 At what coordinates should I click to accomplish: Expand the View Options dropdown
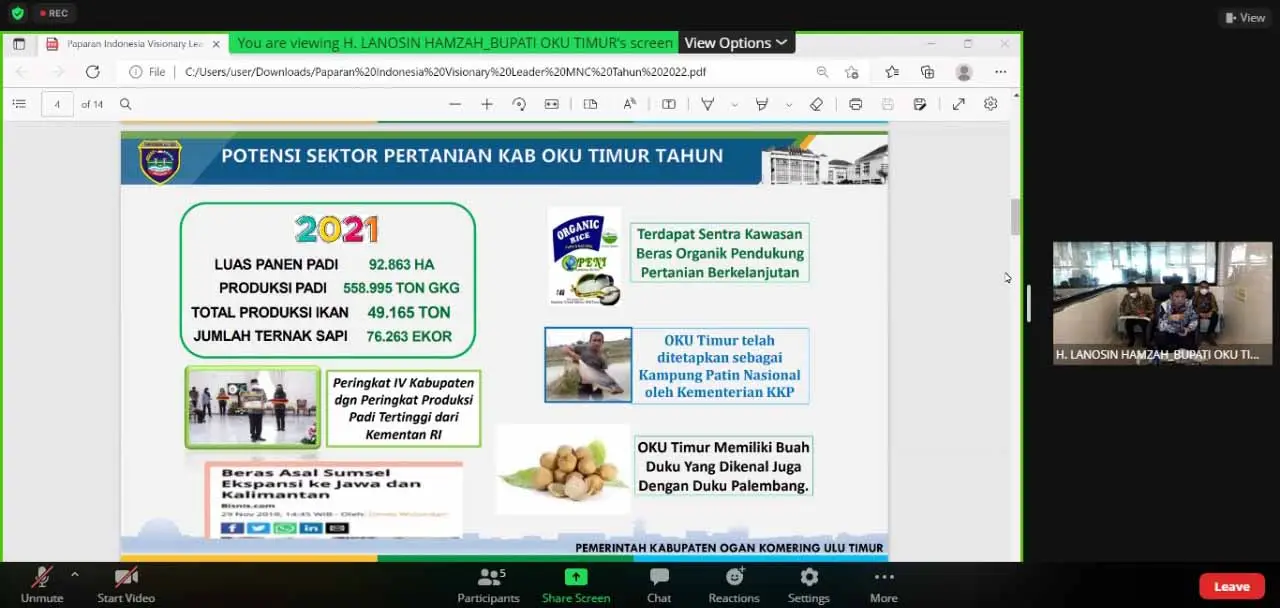[x=737, y=43]
